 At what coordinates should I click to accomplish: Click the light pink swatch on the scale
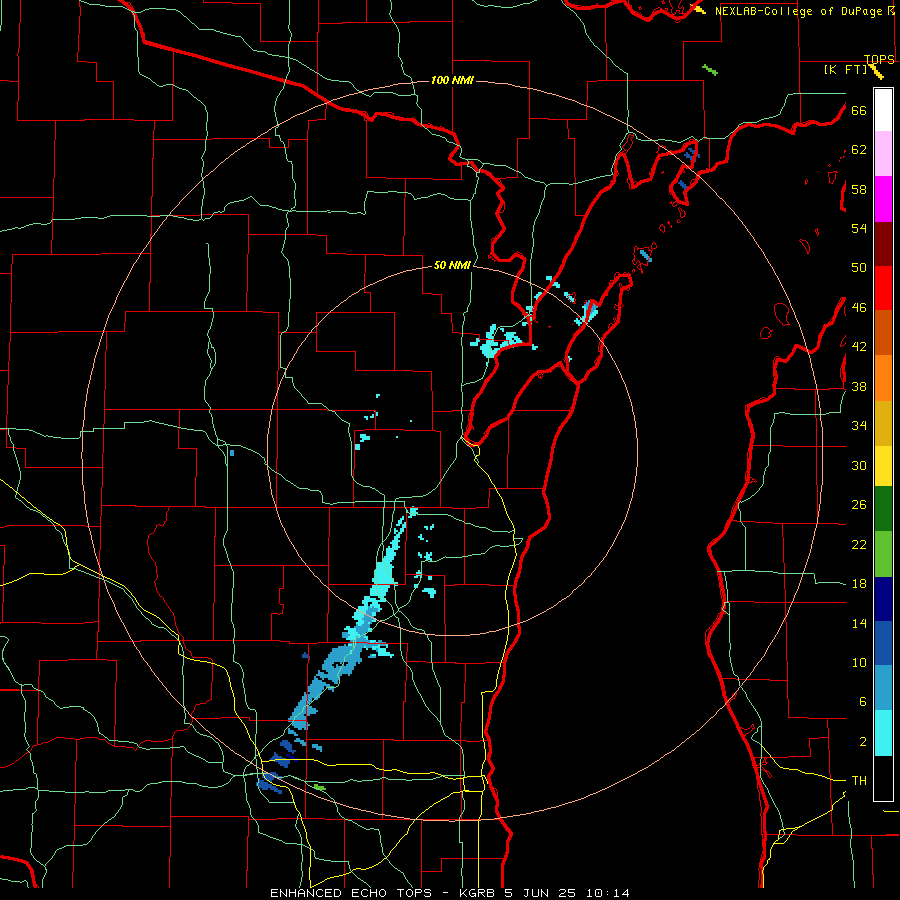point(883,154)
